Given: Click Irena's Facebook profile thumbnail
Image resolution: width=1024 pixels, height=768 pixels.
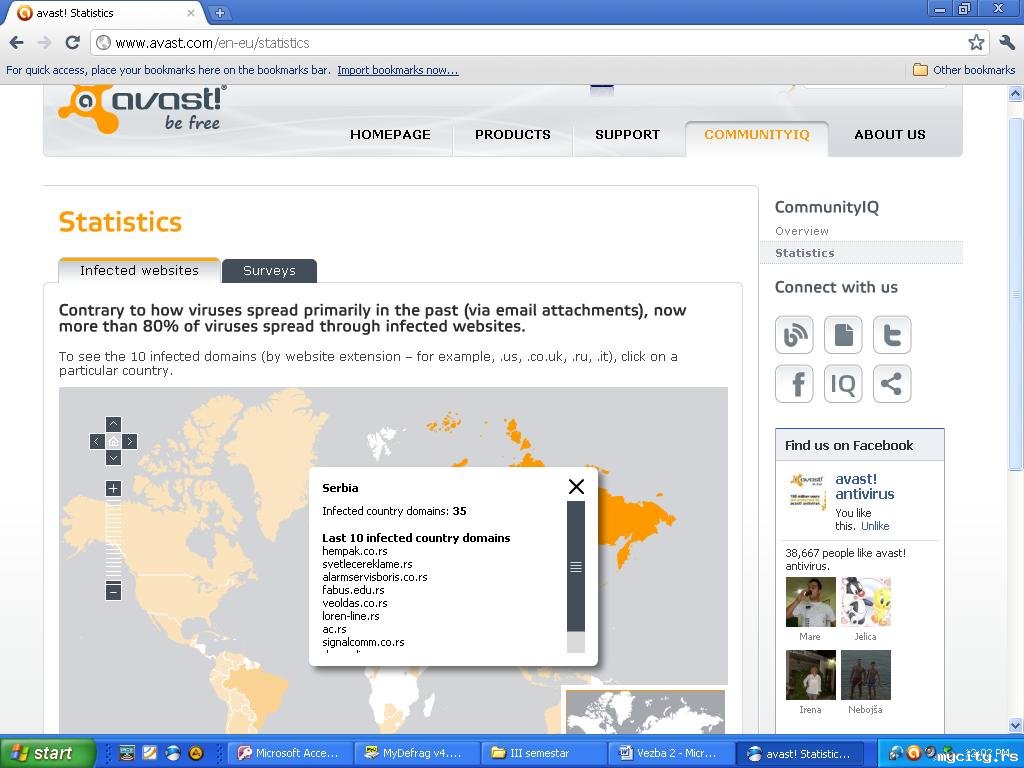Looking at the screenshot, I should [x=810, y=675].
